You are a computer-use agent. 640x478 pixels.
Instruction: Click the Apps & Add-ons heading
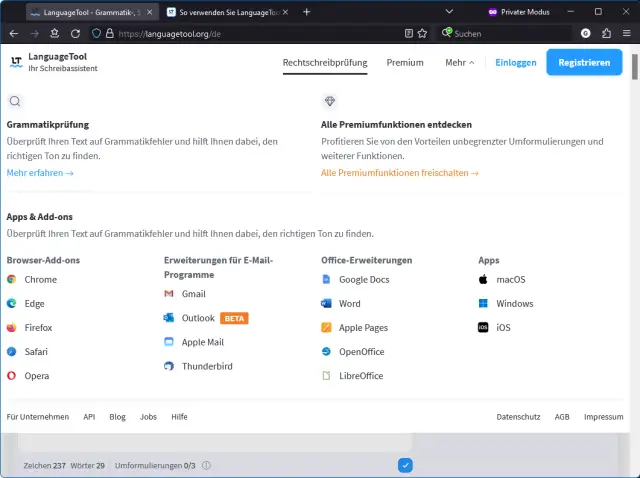click(40, 217)
